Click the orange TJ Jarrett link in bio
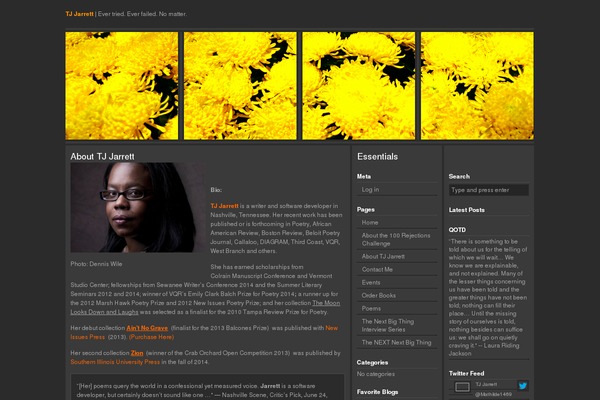This screenshot has width=600, height=400. coord(224,206)
